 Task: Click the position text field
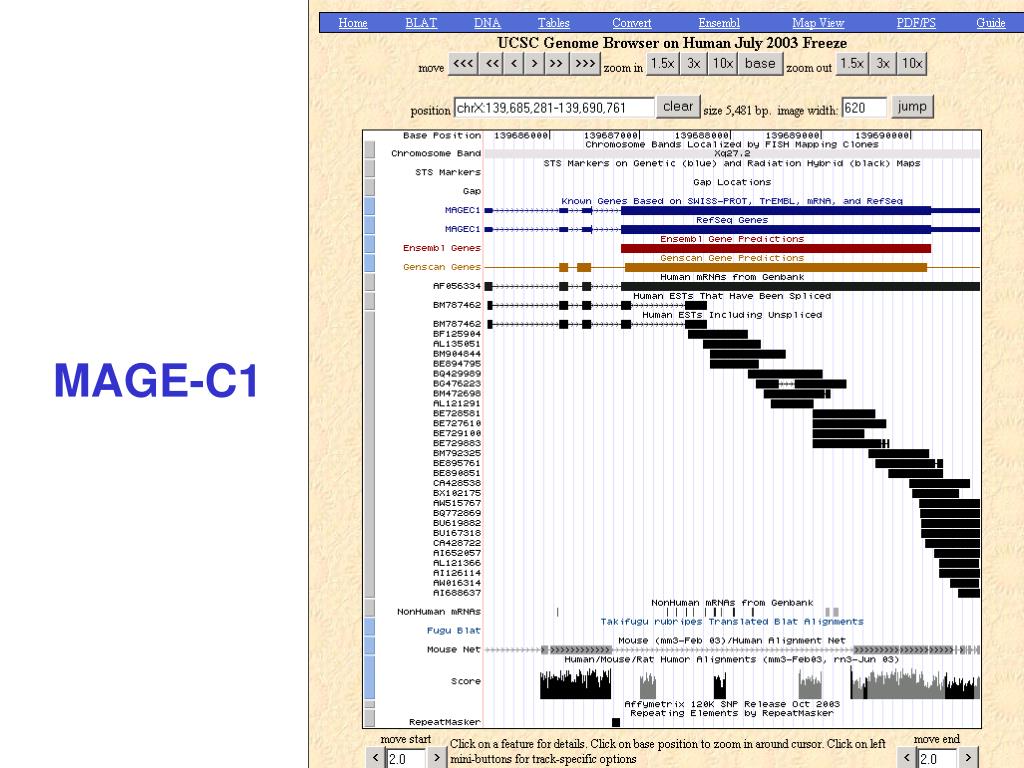554,108
